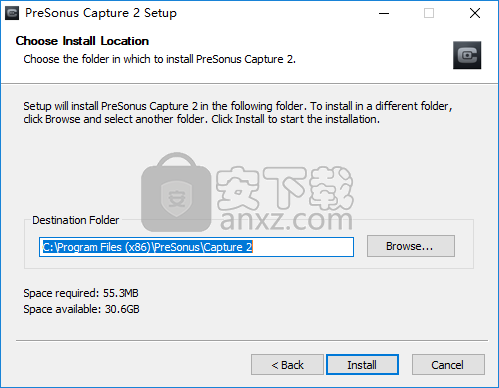Click the greyed-out maximize window button
This screenshot has height=388, width=499.
[429, 13]
